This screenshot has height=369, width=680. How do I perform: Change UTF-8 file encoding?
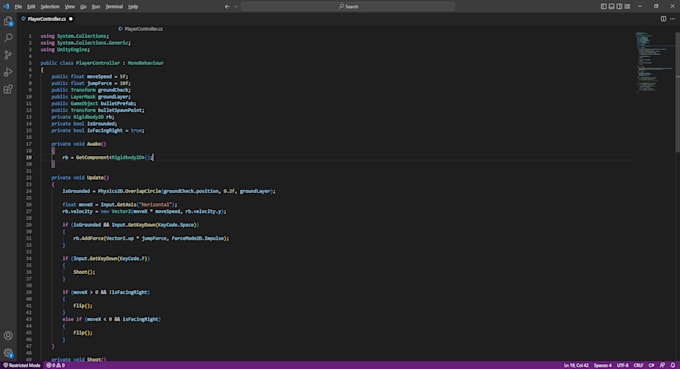(623, 366)
